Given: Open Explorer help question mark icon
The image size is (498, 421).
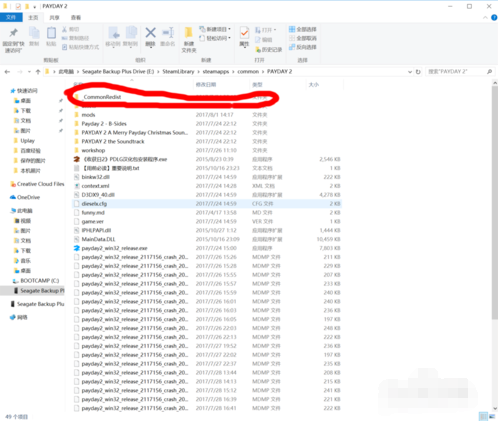Looking at the screenshot, I should [x=494, y=17].
